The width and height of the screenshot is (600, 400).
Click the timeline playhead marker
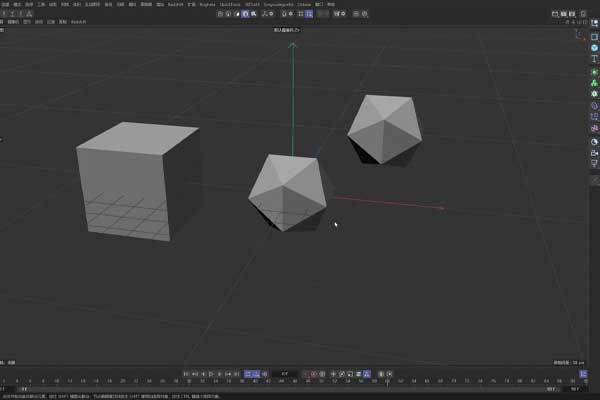click(x=387, y=381)
